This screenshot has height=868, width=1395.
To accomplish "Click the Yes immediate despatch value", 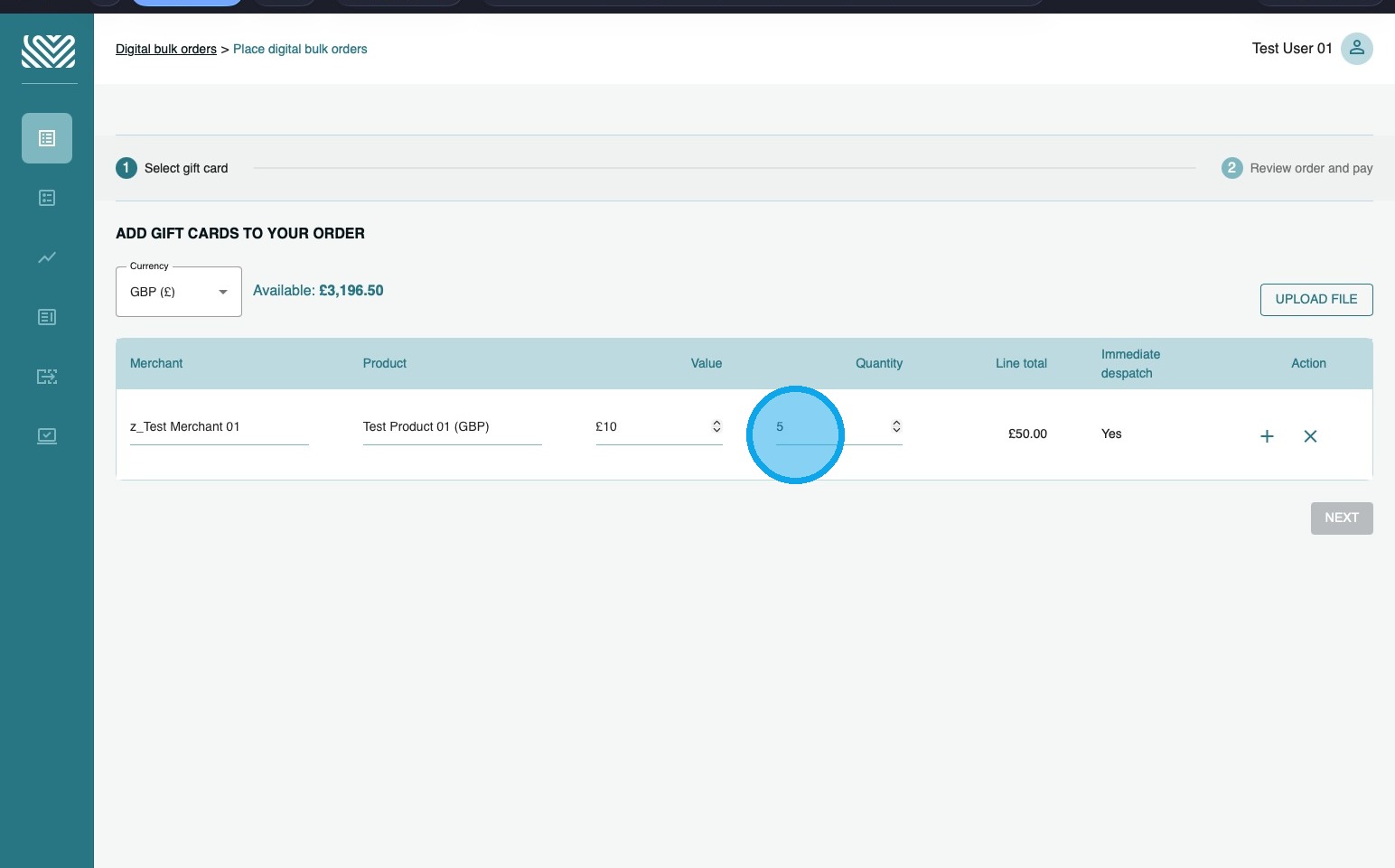I will (x=1111, y=434).
